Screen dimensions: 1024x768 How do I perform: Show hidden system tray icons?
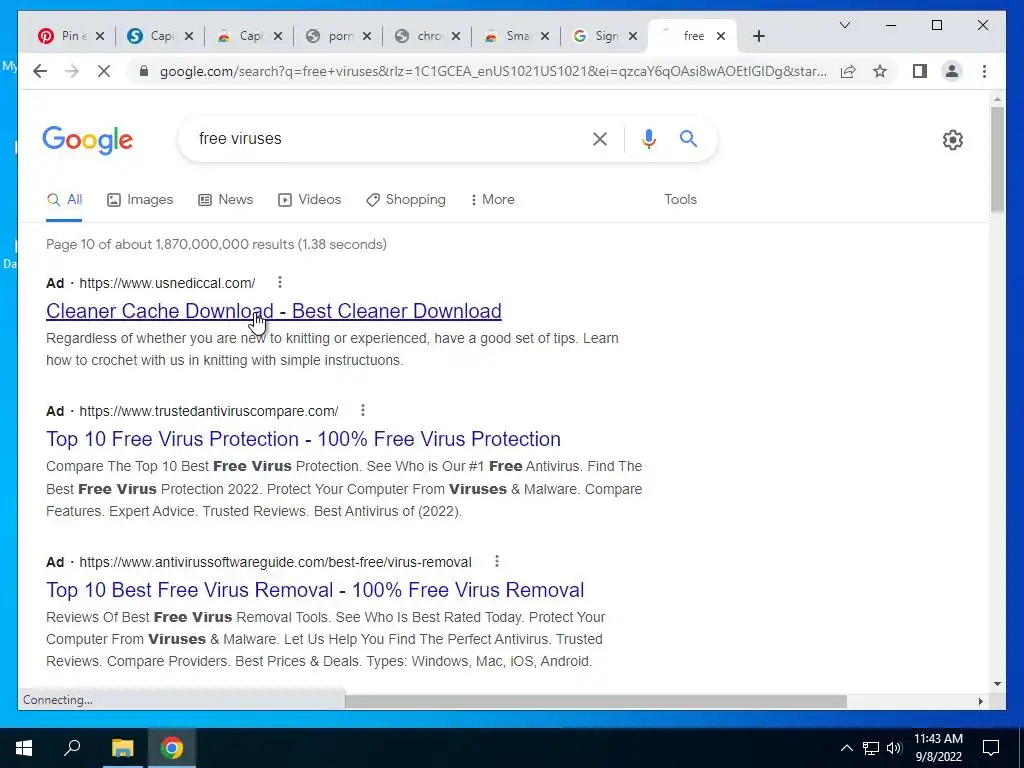846,748
